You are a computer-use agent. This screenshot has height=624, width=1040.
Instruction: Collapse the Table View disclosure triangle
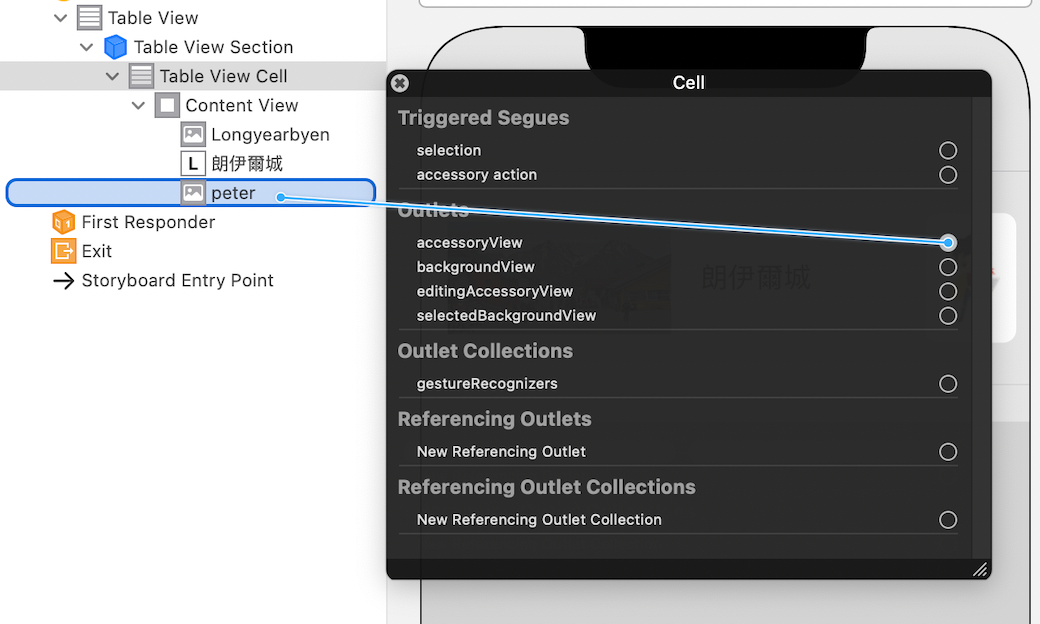pyautogui.click(x=58, y=17)
